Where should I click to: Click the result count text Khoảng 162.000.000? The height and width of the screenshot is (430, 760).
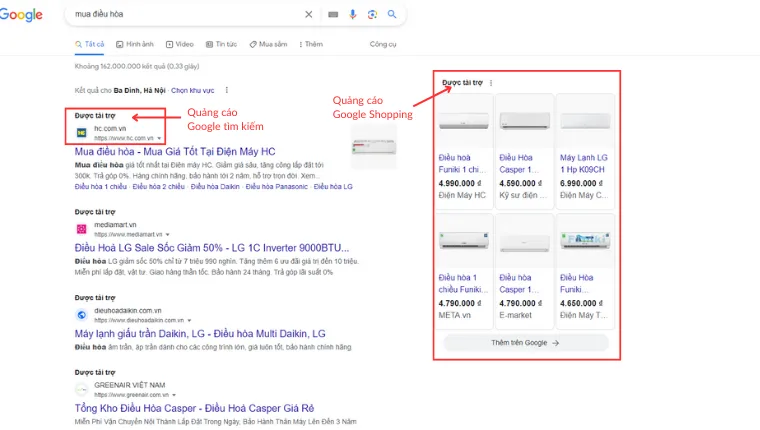point(137,66)
